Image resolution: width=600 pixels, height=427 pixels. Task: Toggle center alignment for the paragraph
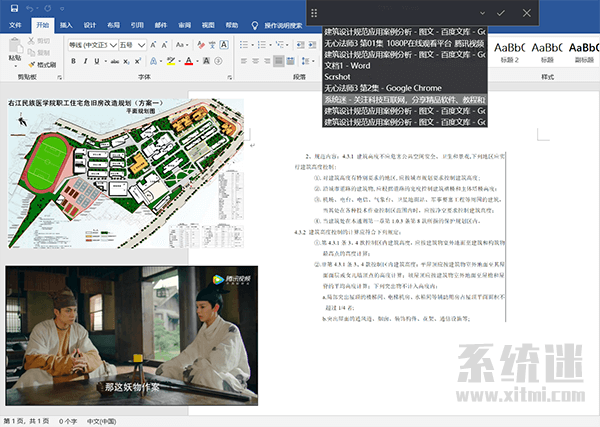click(x=256, y=61)
